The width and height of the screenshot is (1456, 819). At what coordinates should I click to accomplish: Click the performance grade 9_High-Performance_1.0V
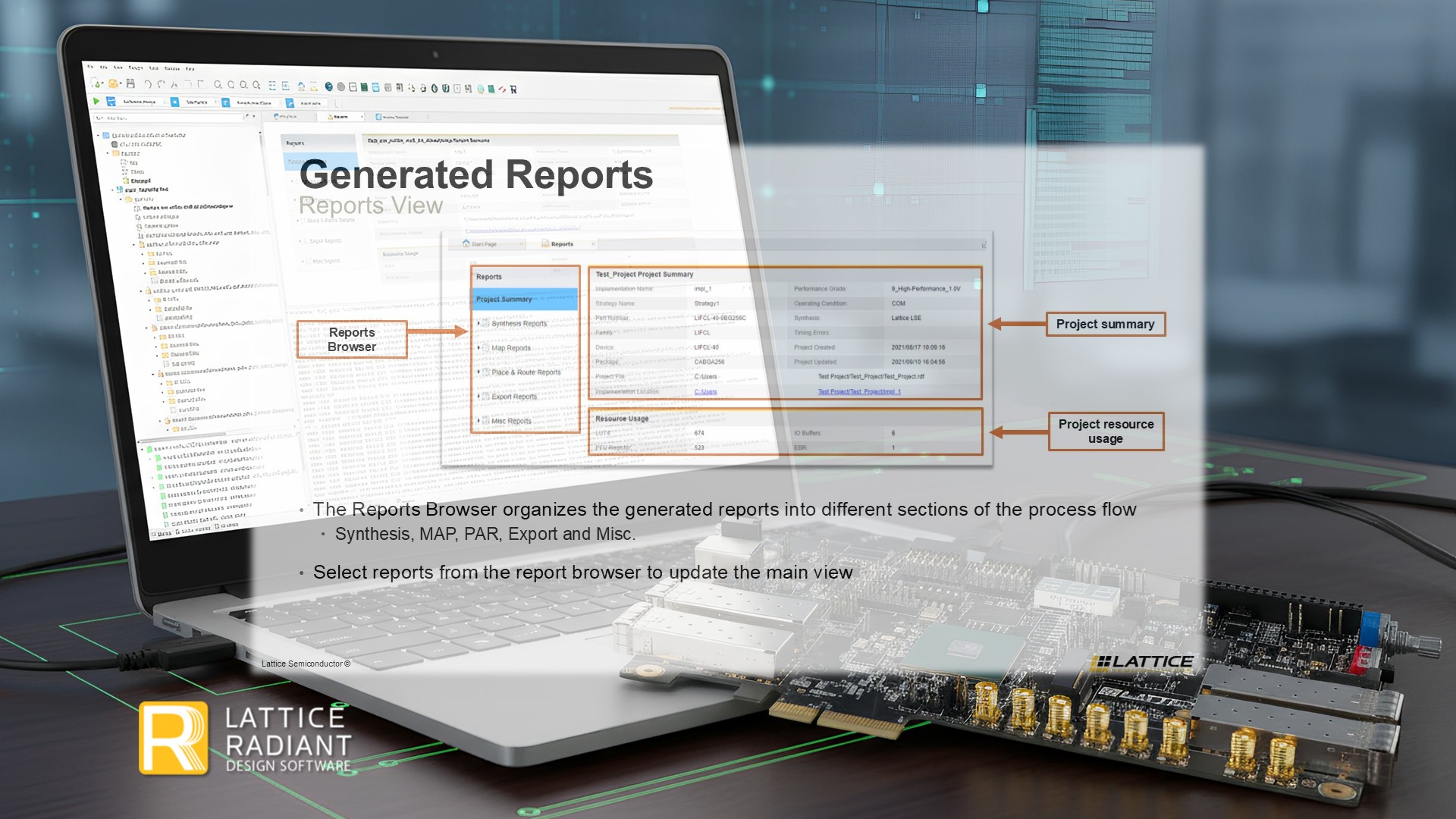(x=926, y=289)
